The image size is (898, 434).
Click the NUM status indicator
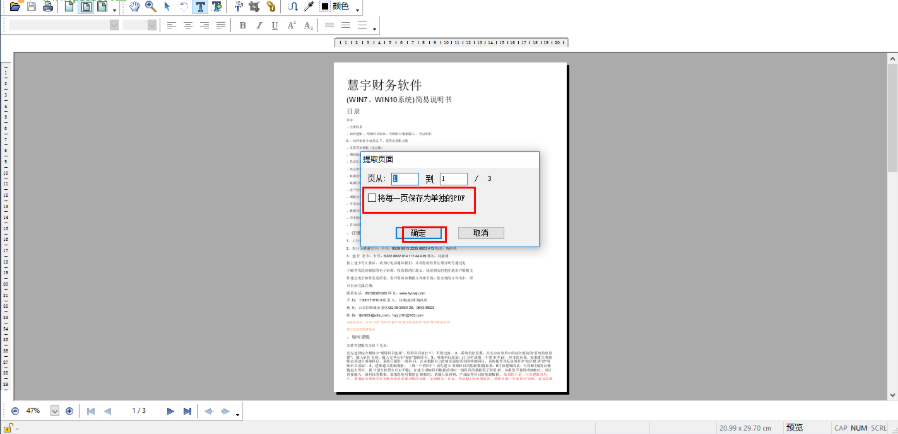click(x=858, y=428)
